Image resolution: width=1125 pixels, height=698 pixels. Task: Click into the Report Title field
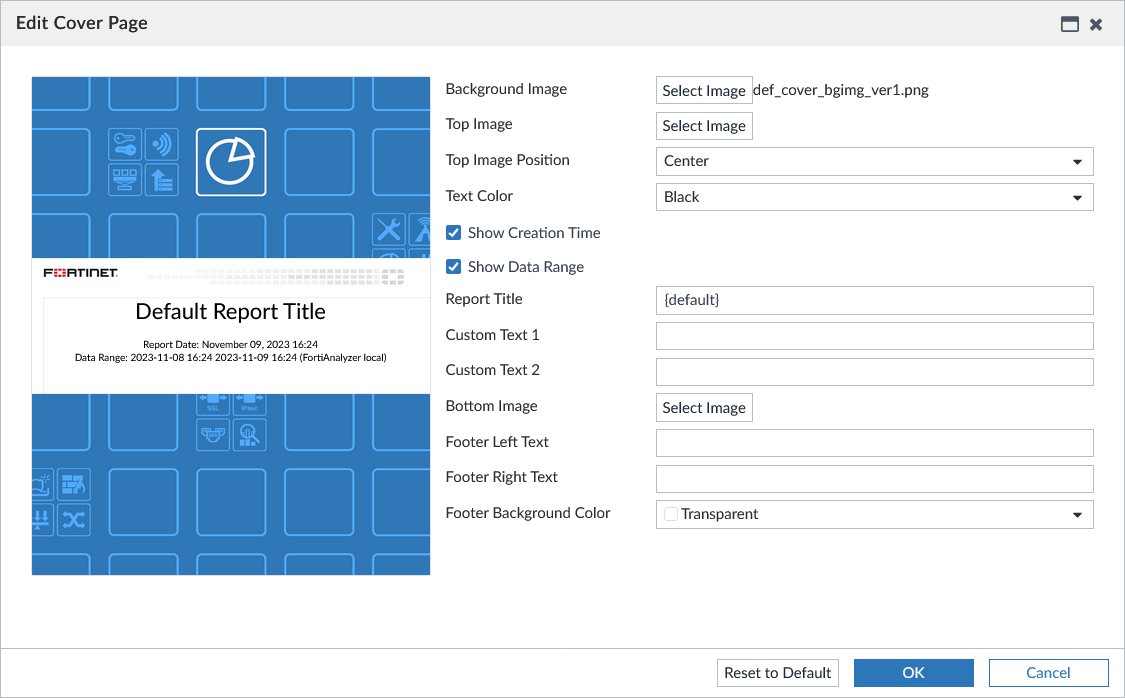tap(874, 300)
